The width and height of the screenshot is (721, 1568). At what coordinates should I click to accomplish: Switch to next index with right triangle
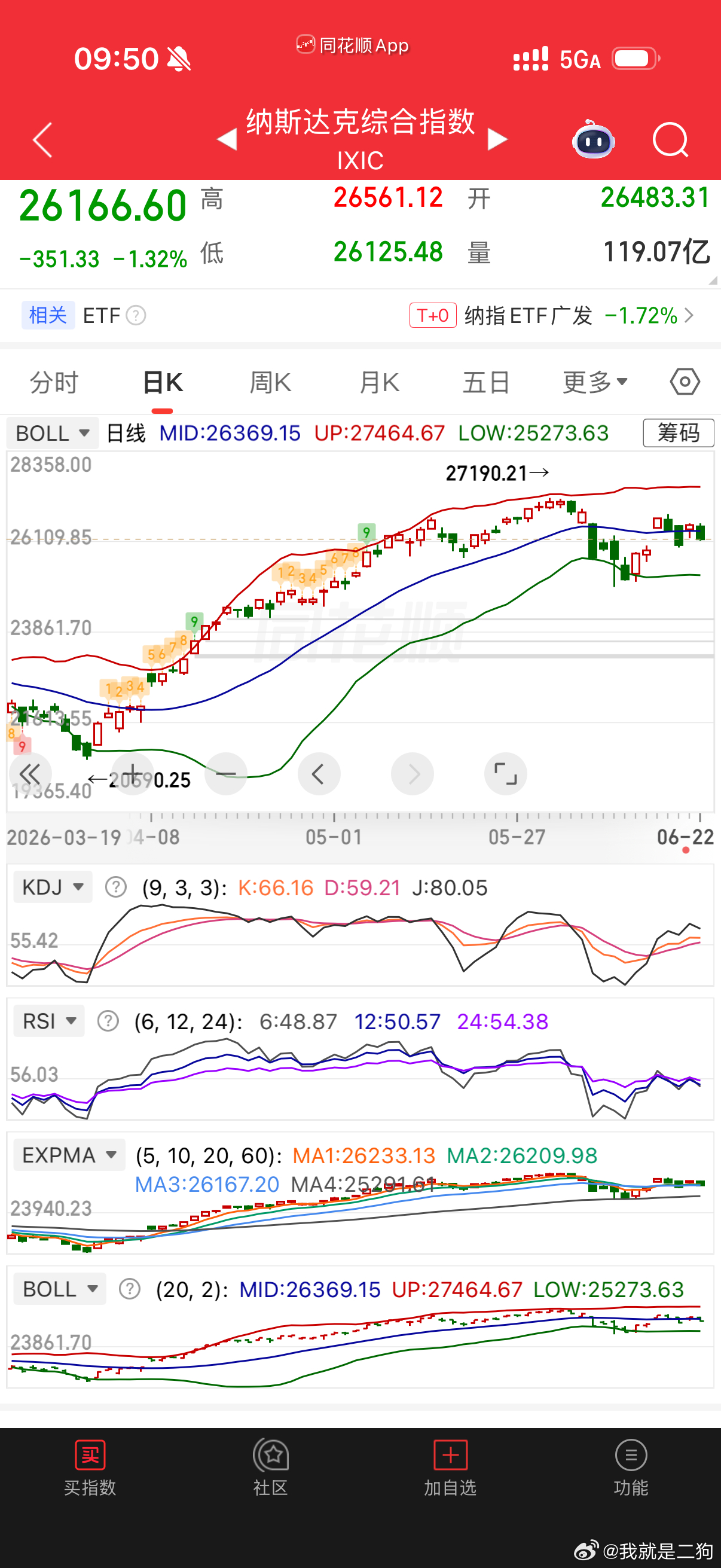(x=497, y=139)
